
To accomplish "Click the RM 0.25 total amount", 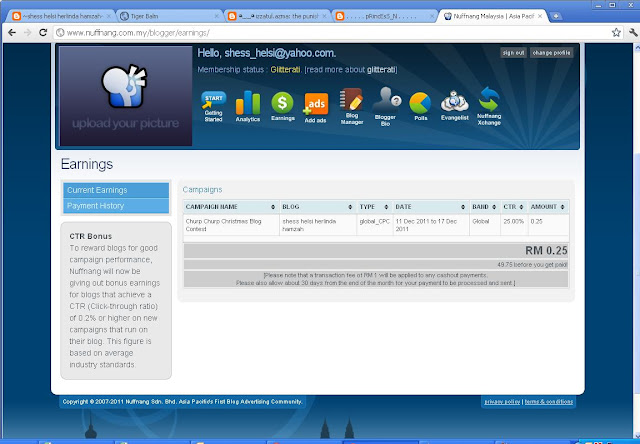I will click(546, 250).
